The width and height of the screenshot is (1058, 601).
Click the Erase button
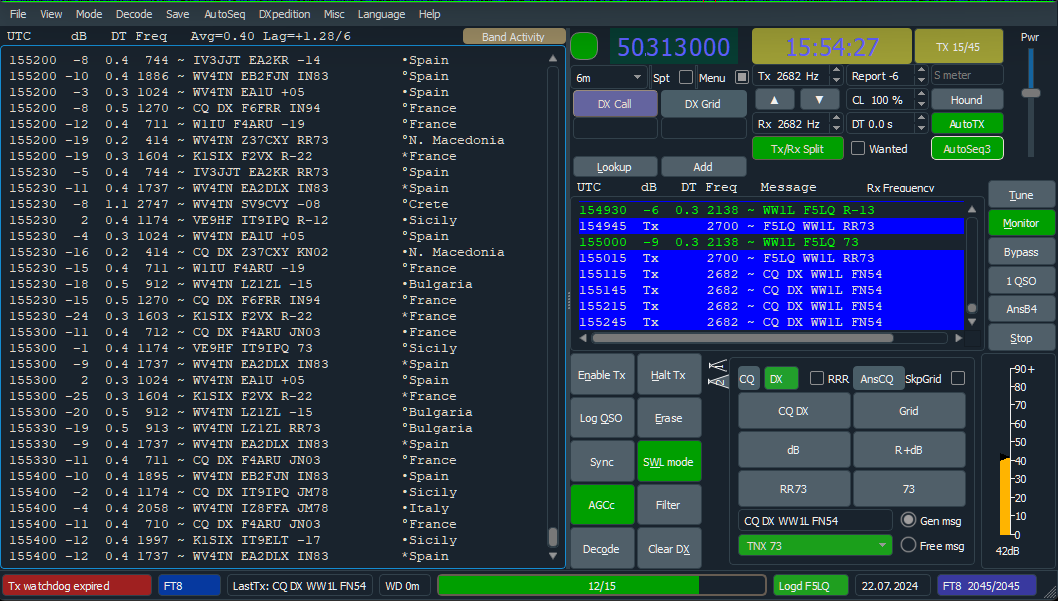(669, 418)
